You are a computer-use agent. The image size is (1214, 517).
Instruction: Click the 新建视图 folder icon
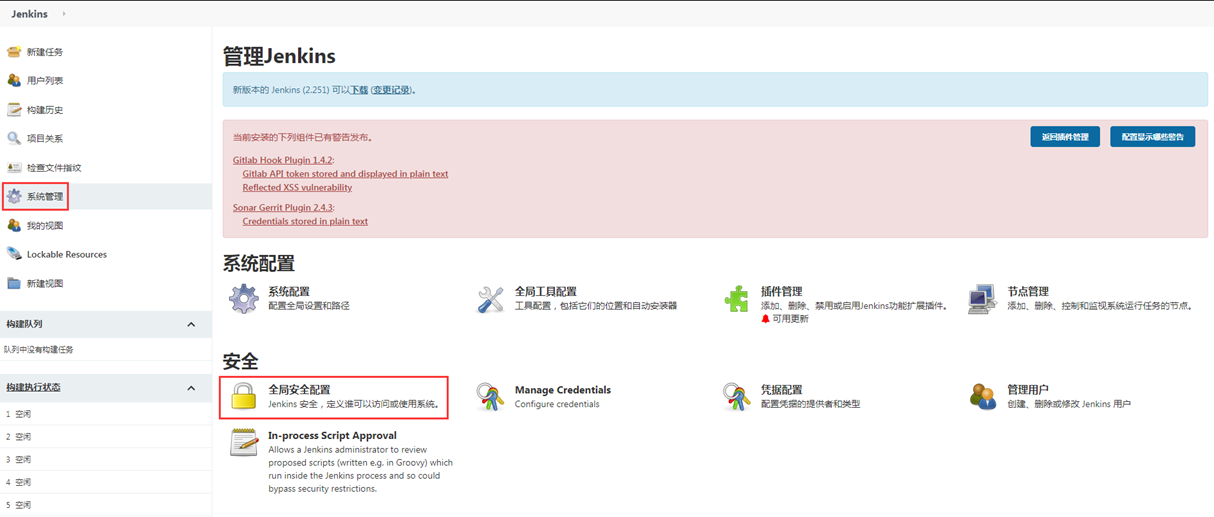(14, 283)
